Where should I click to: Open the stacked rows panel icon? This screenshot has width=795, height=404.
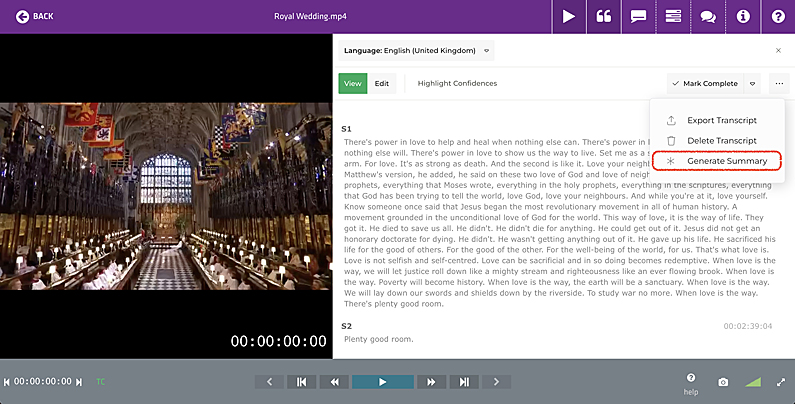pos(673,17)
